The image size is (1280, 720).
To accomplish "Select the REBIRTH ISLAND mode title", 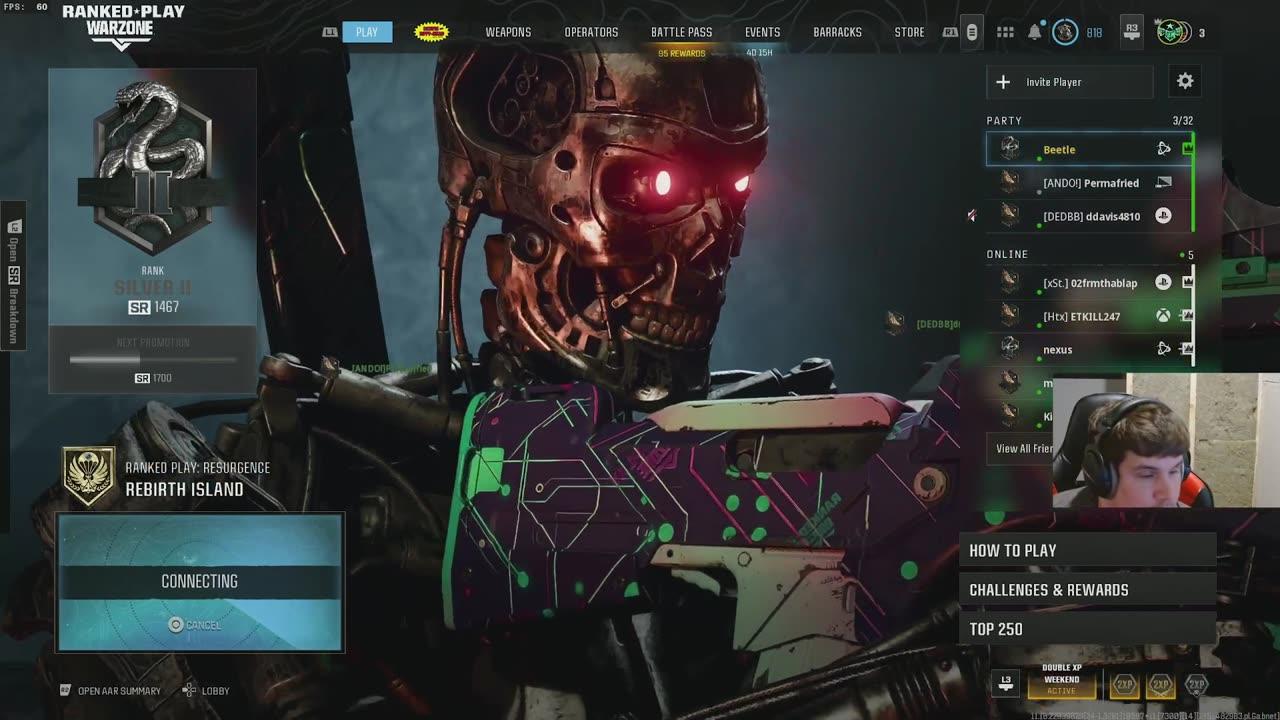I will (184, 489).
